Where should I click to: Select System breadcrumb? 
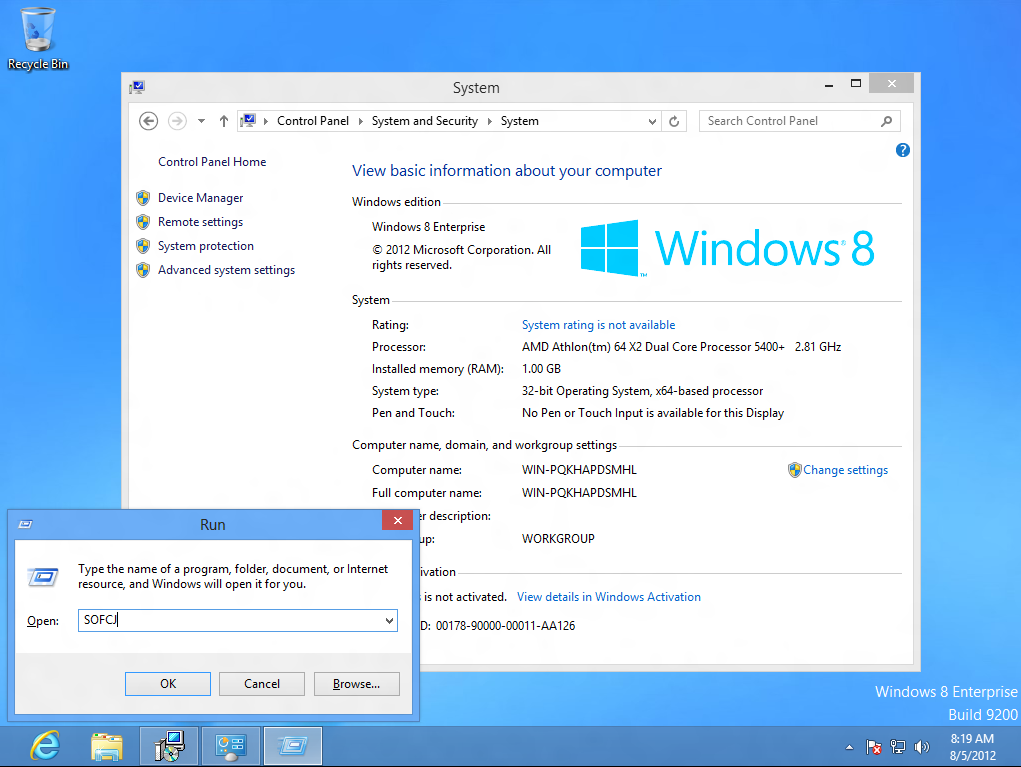(520, 121)
